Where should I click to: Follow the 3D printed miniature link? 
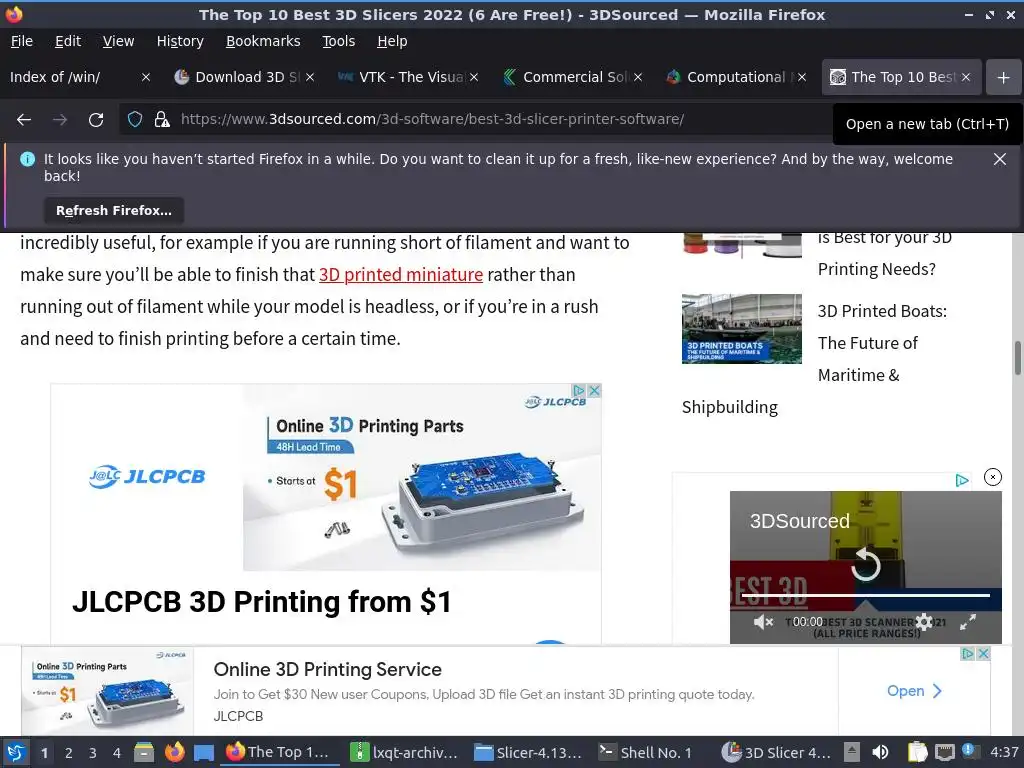tap(401, 275)
